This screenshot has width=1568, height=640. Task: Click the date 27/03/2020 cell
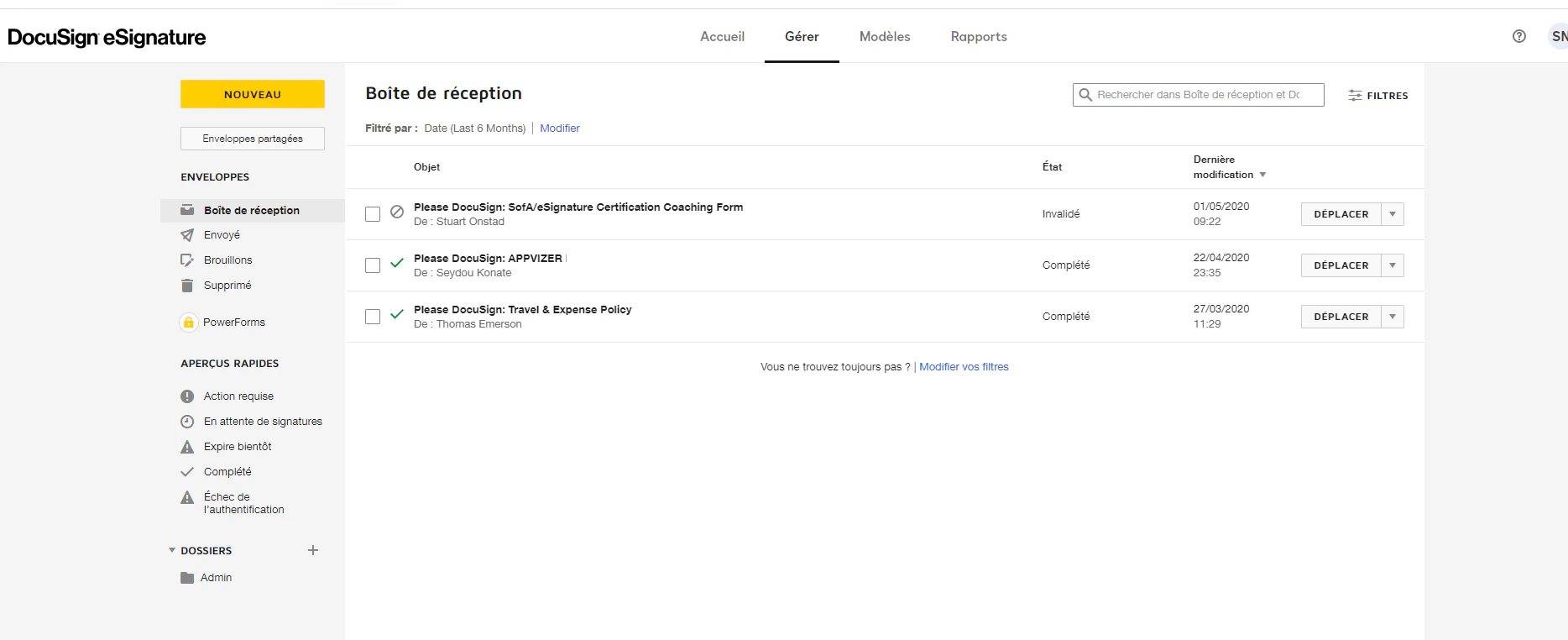coord(1221,309)
